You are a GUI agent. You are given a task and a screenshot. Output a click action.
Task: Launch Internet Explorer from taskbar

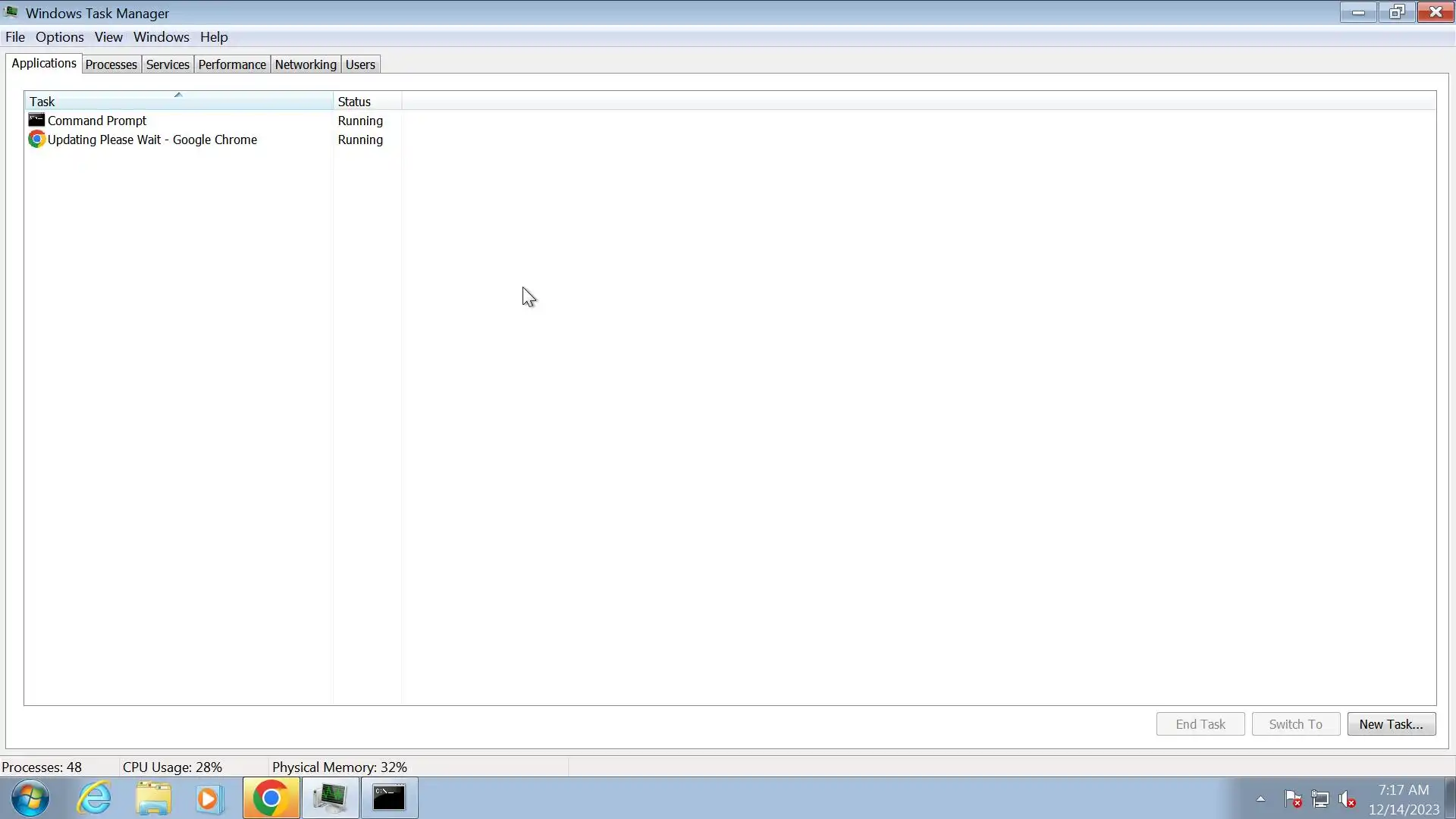click(x=95, y=799)
